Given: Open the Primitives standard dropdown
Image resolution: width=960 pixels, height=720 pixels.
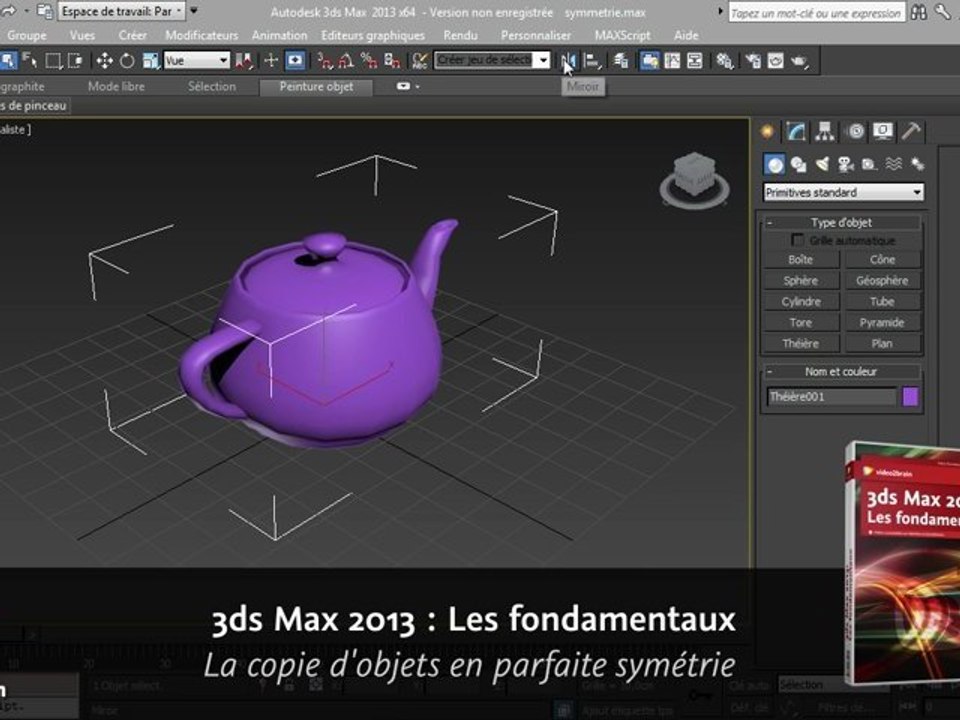Looking at the screenshot, I should pos(843,192).
